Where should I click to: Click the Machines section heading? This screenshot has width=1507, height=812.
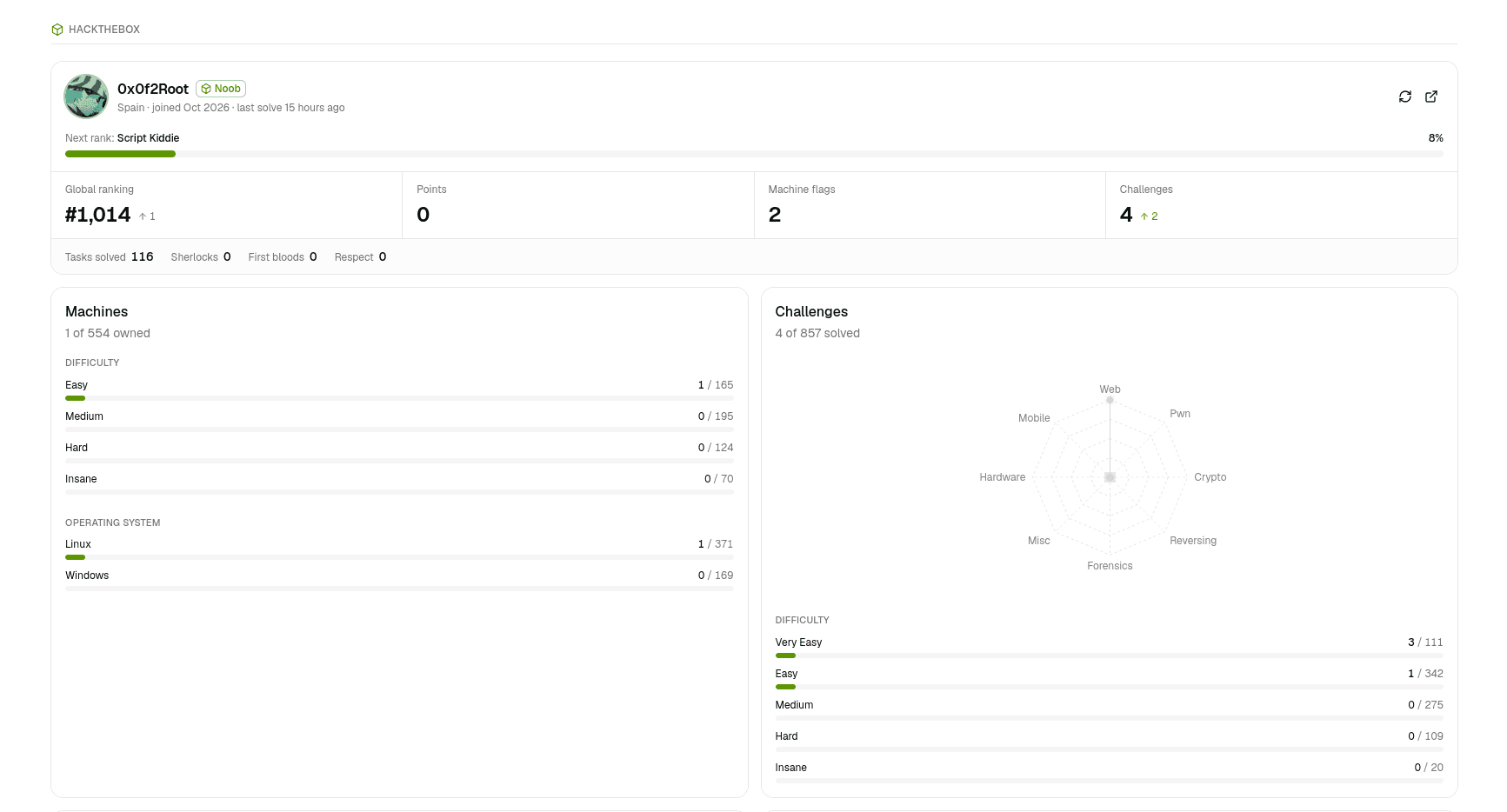(97, 311)
